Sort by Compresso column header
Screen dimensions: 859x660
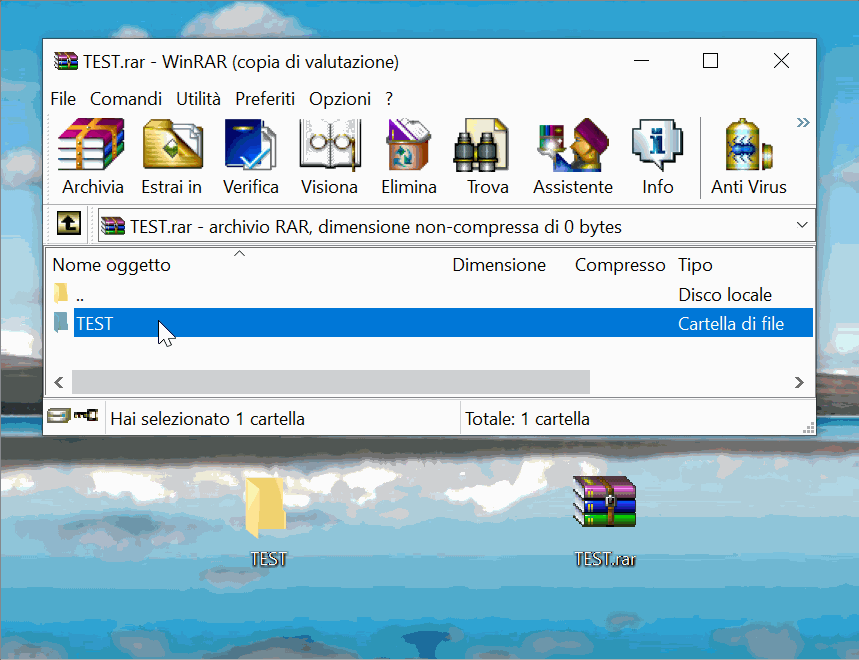pos(620,265)
